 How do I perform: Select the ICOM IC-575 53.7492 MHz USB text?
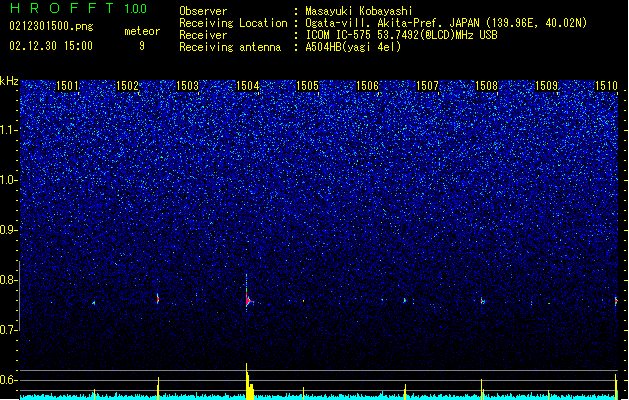[401, 35]
